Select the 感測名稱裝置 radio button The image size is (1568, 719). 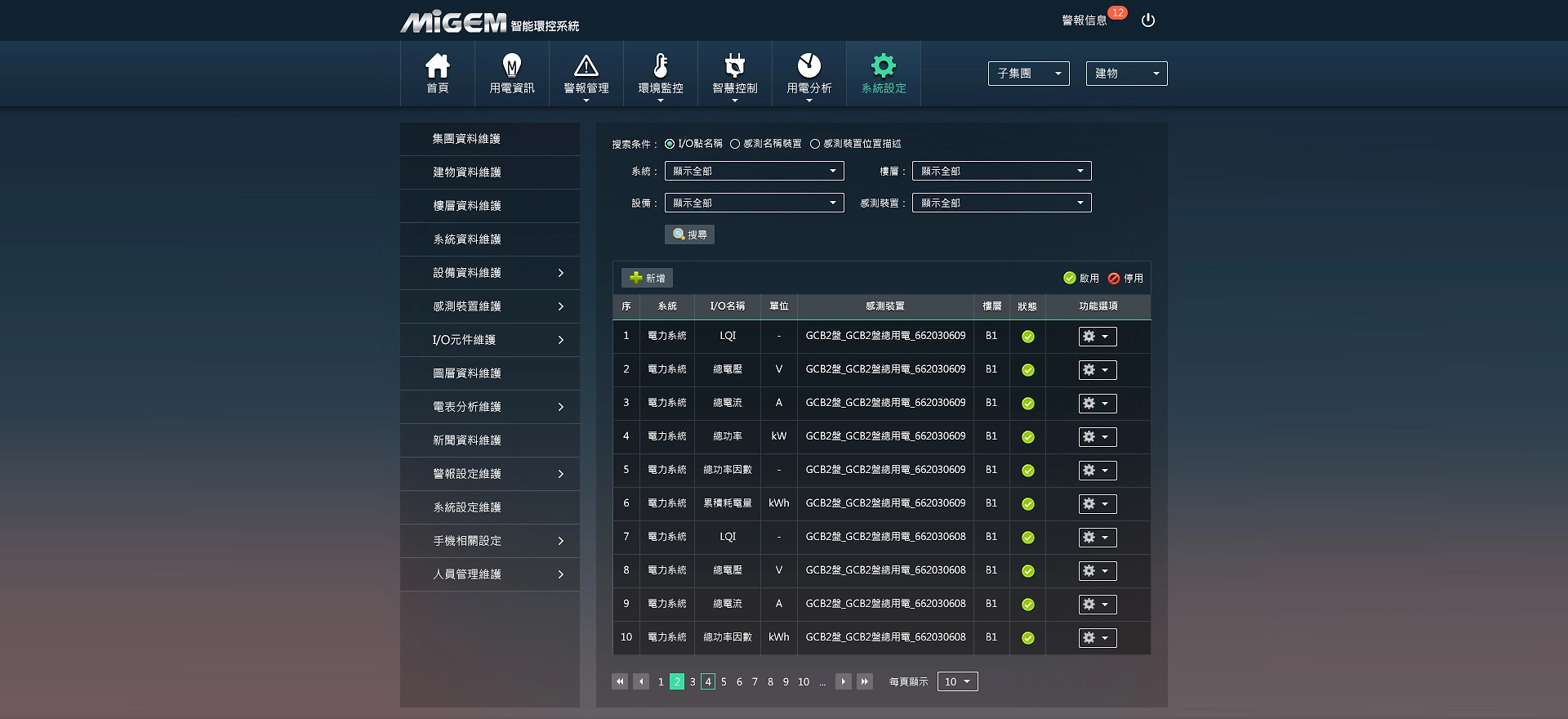click(x=735, y=144)
